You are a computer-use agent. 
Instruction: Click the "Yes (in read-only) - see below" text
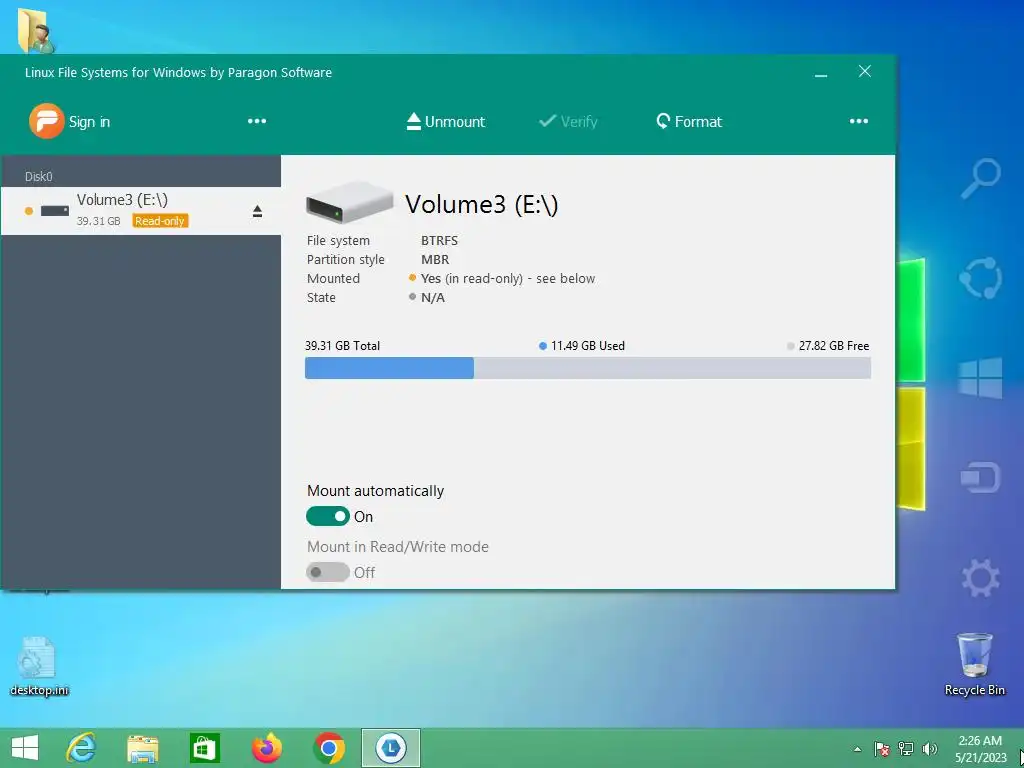508,279
